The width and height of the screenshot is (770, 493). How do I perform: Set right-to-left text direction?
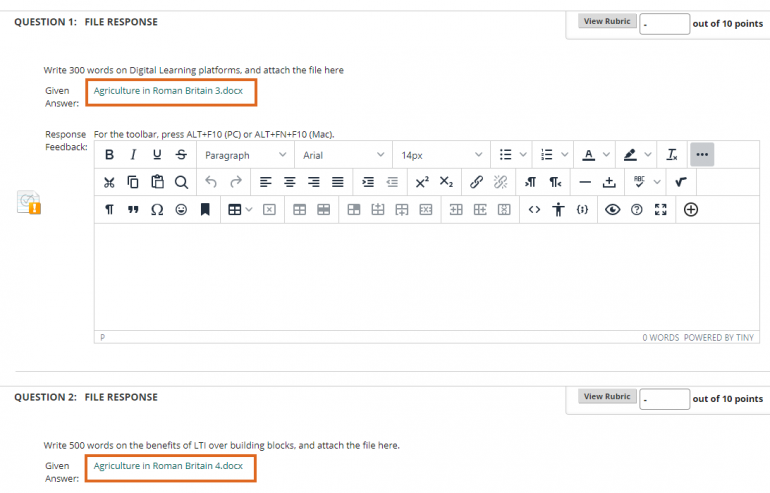point(555,183)
